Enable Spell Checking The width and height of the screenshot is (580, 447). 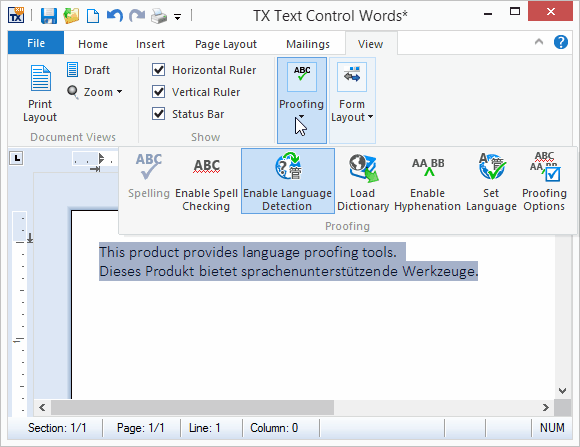tap(206, 184)
